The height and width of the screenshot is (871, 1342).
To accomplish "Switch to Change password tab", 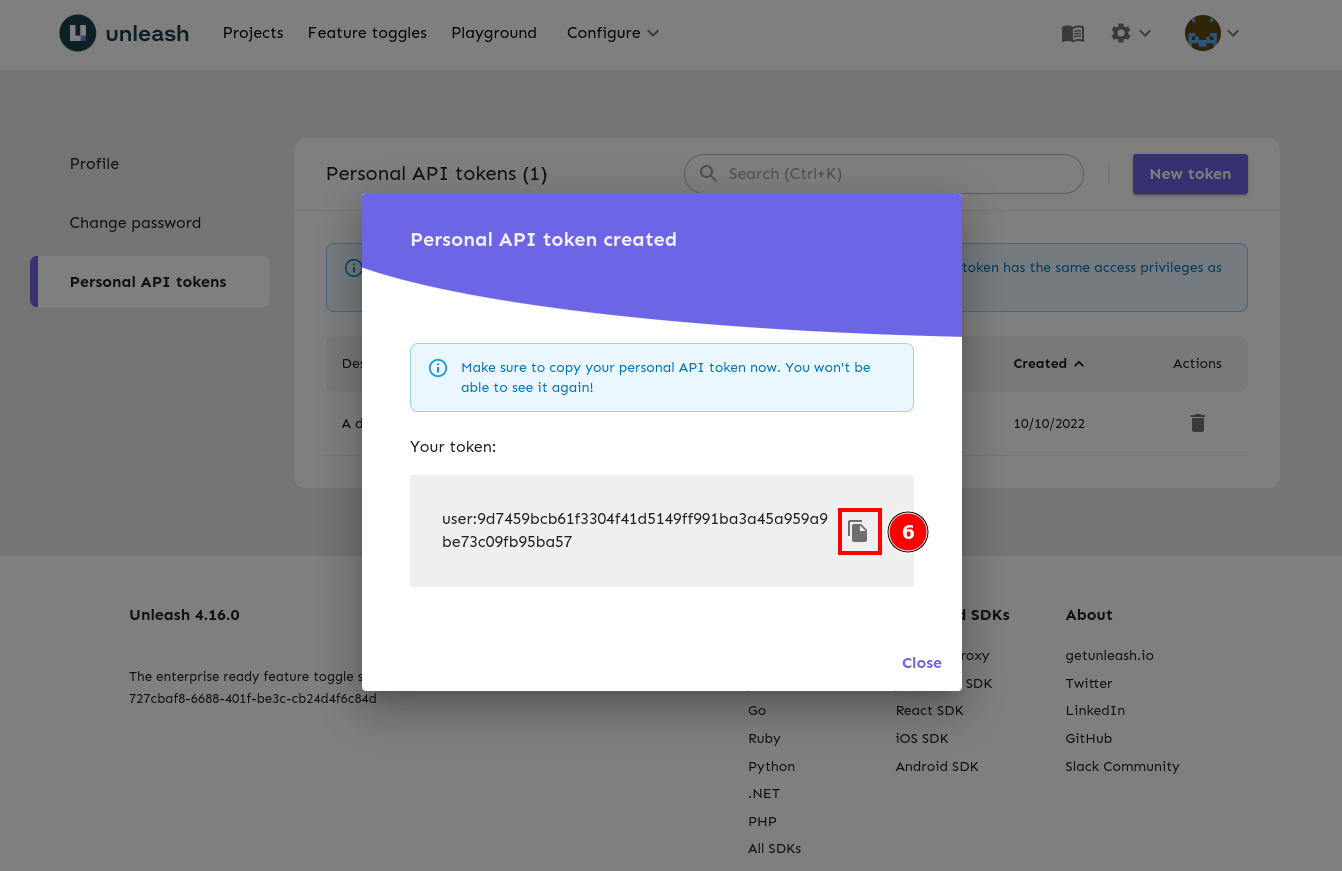I will [x=135, y=223].
